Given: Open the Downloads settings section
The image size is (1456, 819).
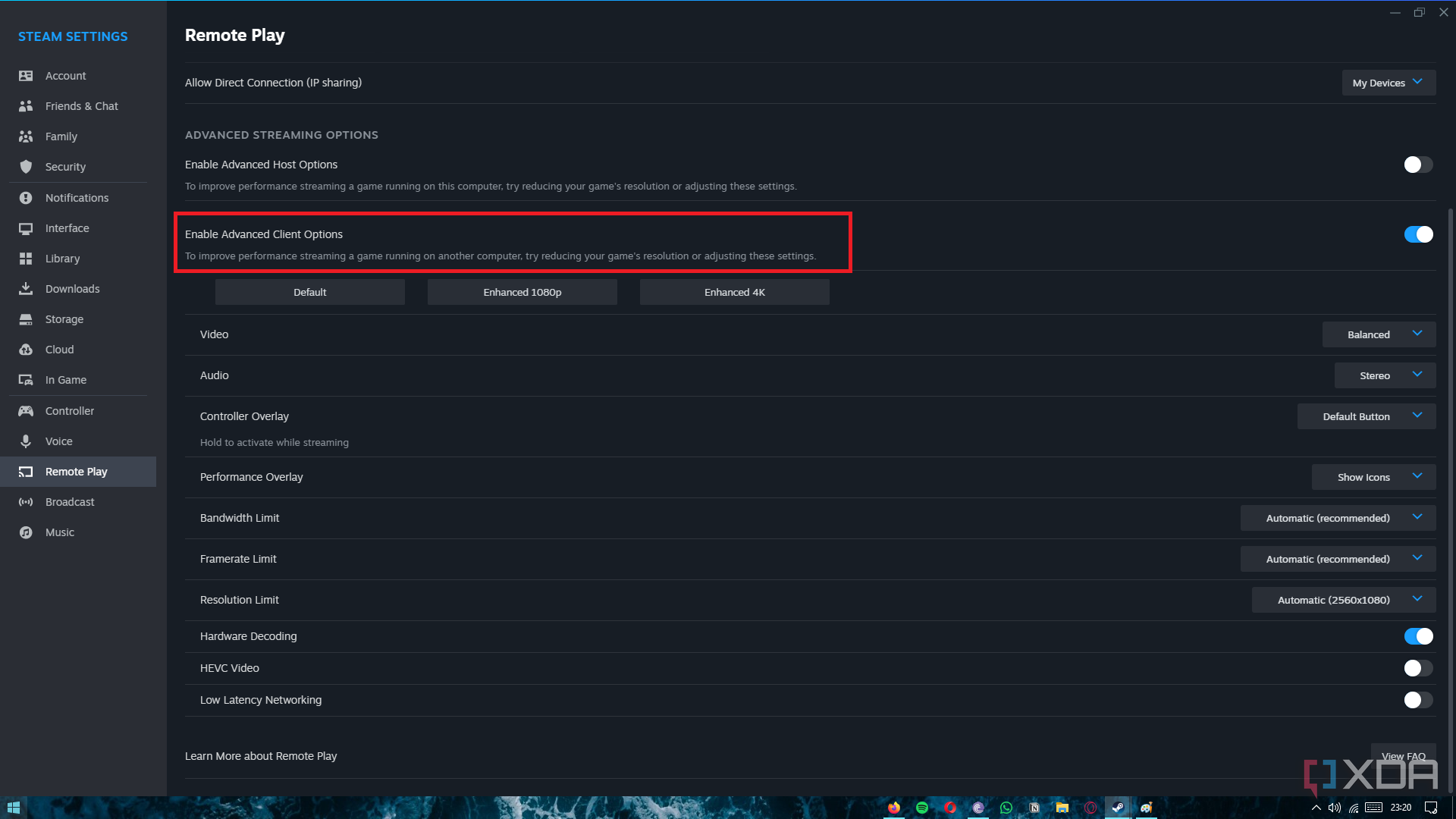Looking at the screenshot, I should 78,289.
